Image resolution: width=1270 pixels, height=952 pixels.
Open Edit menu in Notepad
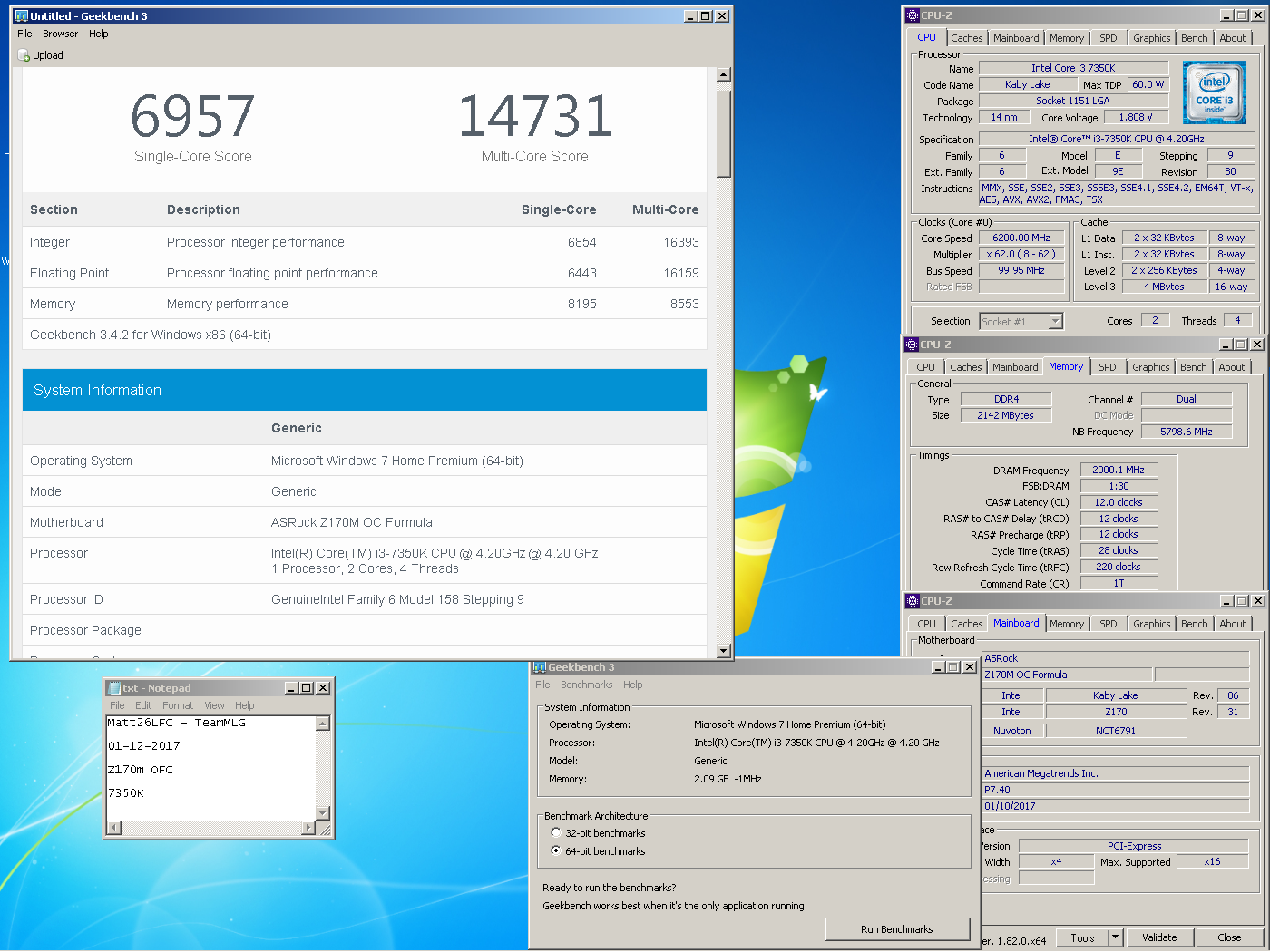[143, 705]
